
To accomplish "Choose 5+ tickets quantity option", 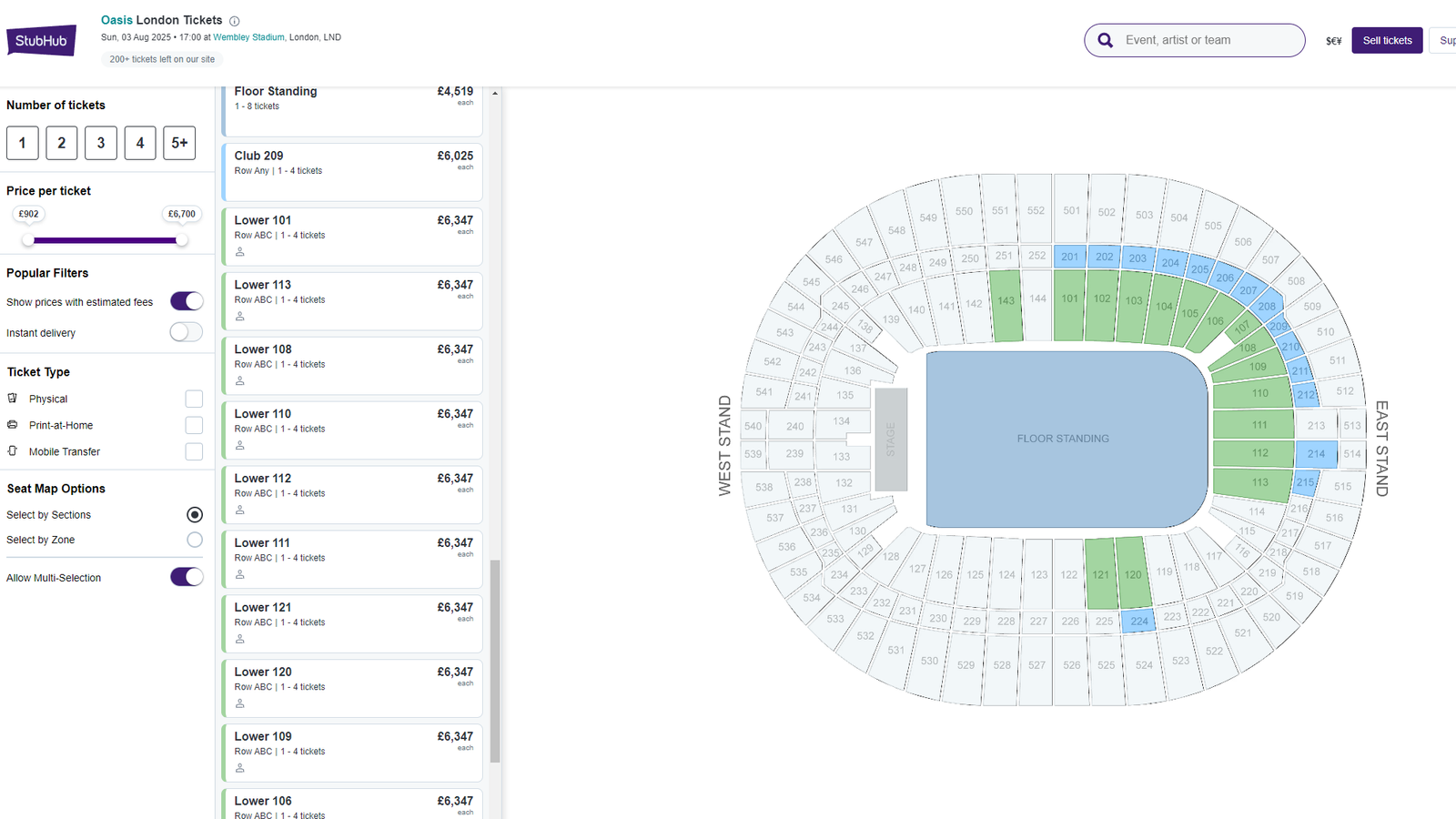I will point(179,143).
